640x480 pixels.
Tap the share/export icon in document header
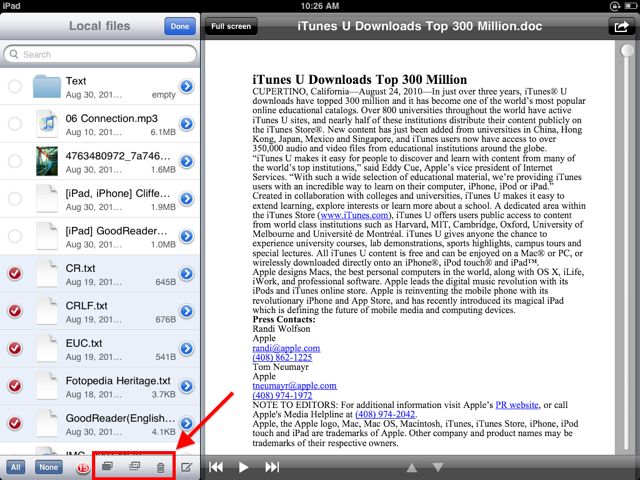pyautogui.click(x=621, y=27)
